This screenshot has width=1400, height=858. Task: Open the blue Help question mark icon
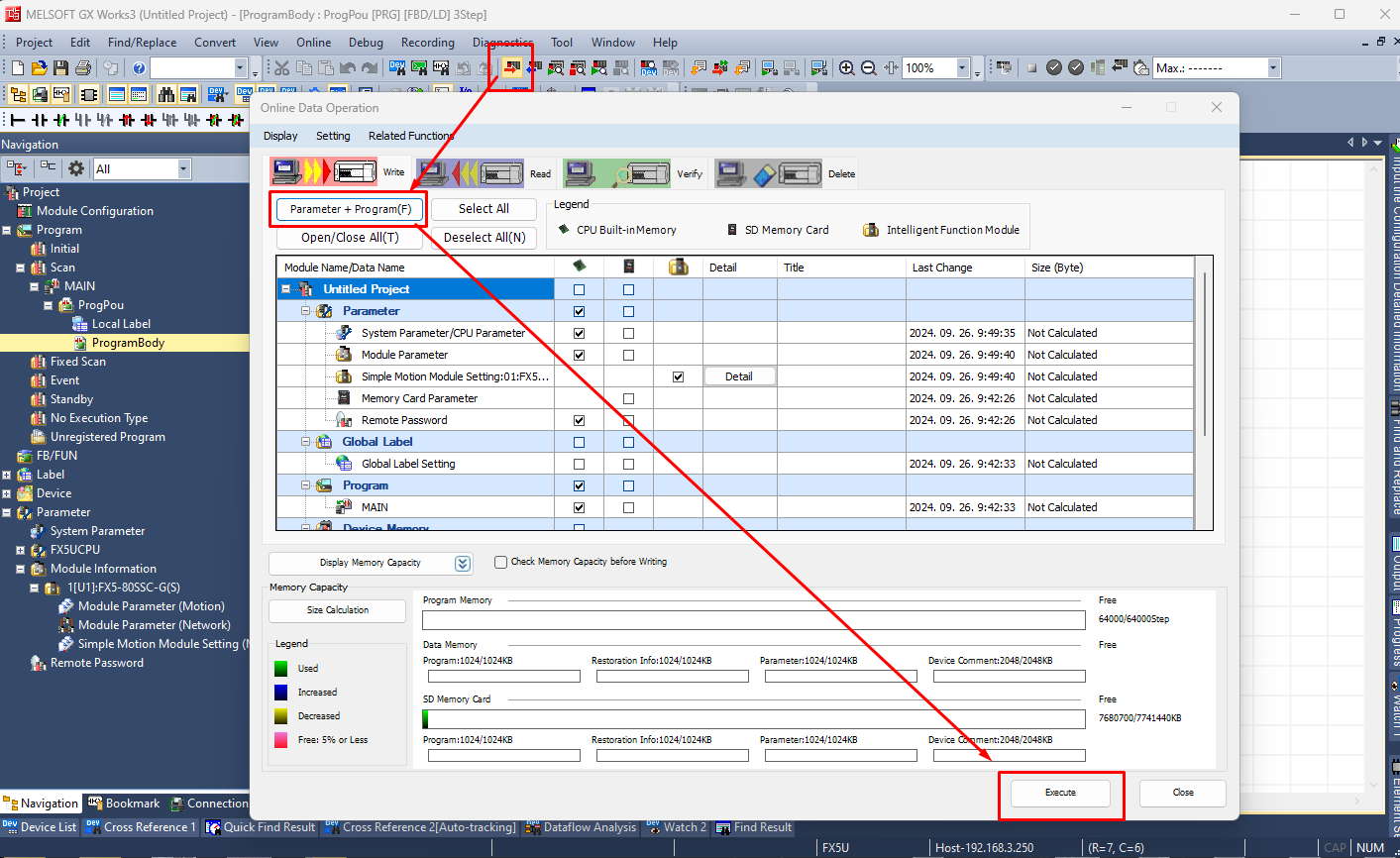click(x=139, y=67)
